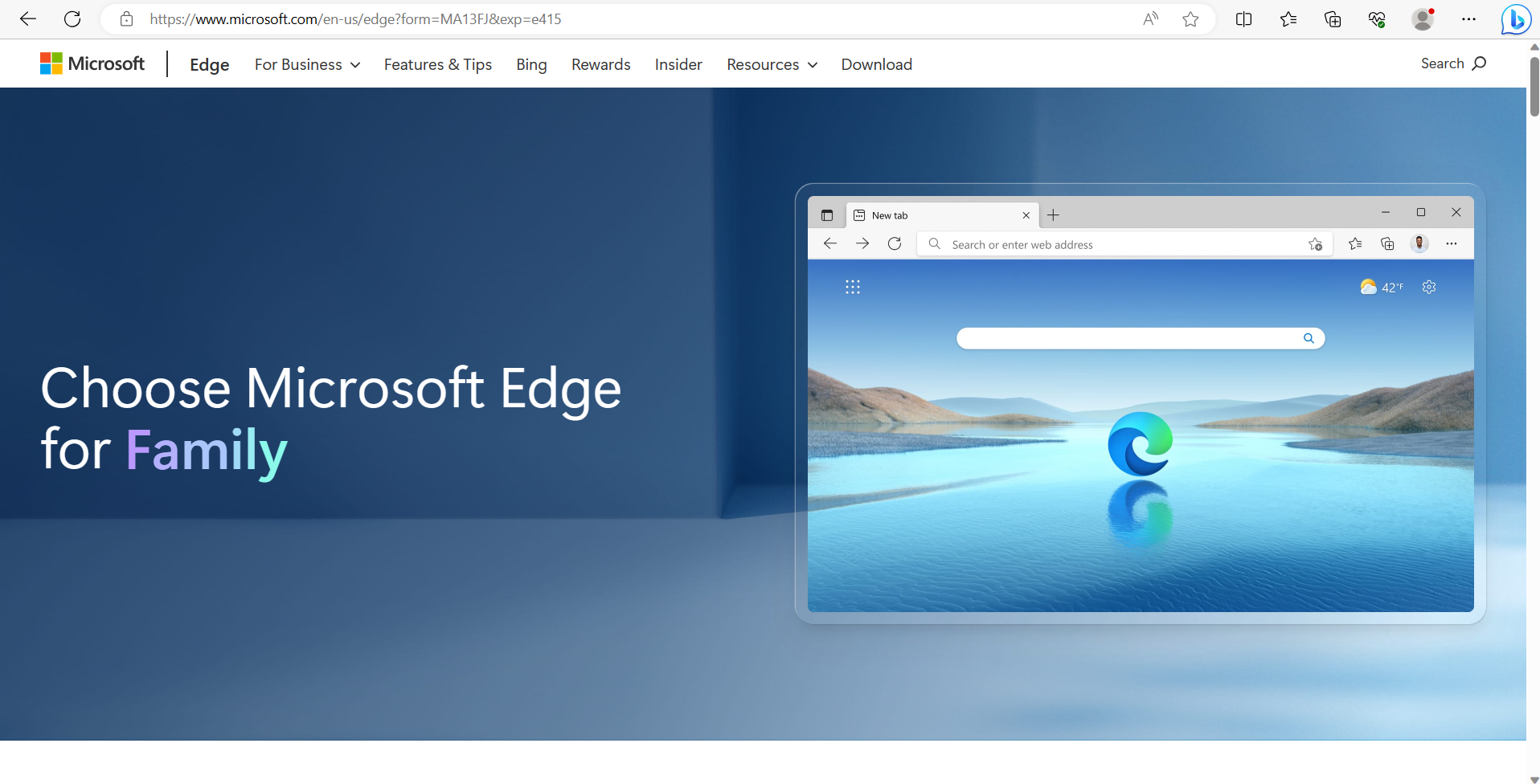The width and height of the screenshot is (1540, 784).
Task: Add this page to favorites star
Action: pyautogui.click(x=1190, y=19)
